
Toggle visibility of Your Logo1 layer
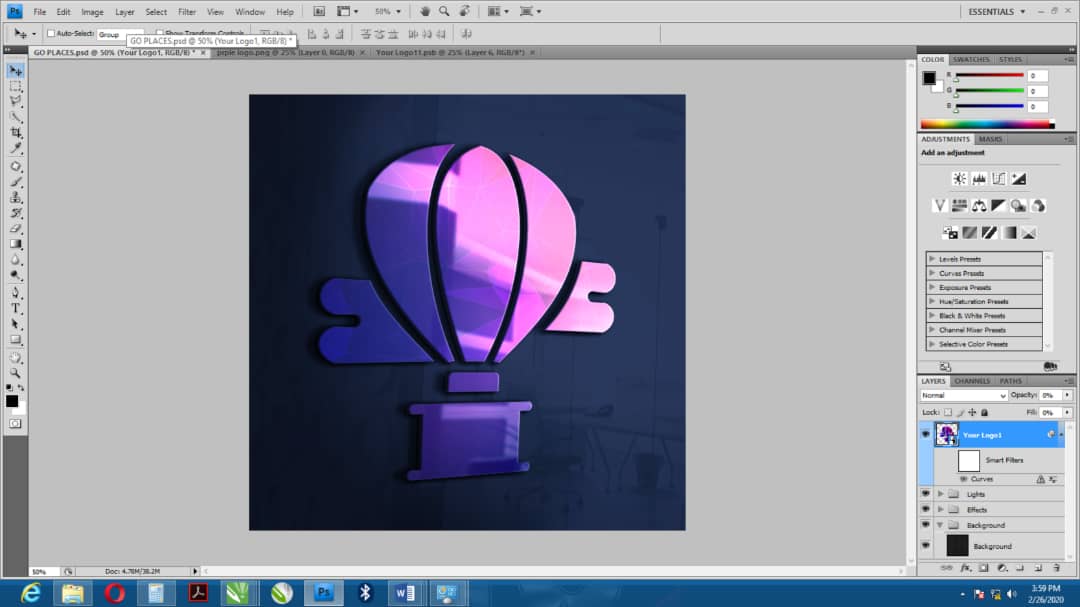click(x=925, y=435)
